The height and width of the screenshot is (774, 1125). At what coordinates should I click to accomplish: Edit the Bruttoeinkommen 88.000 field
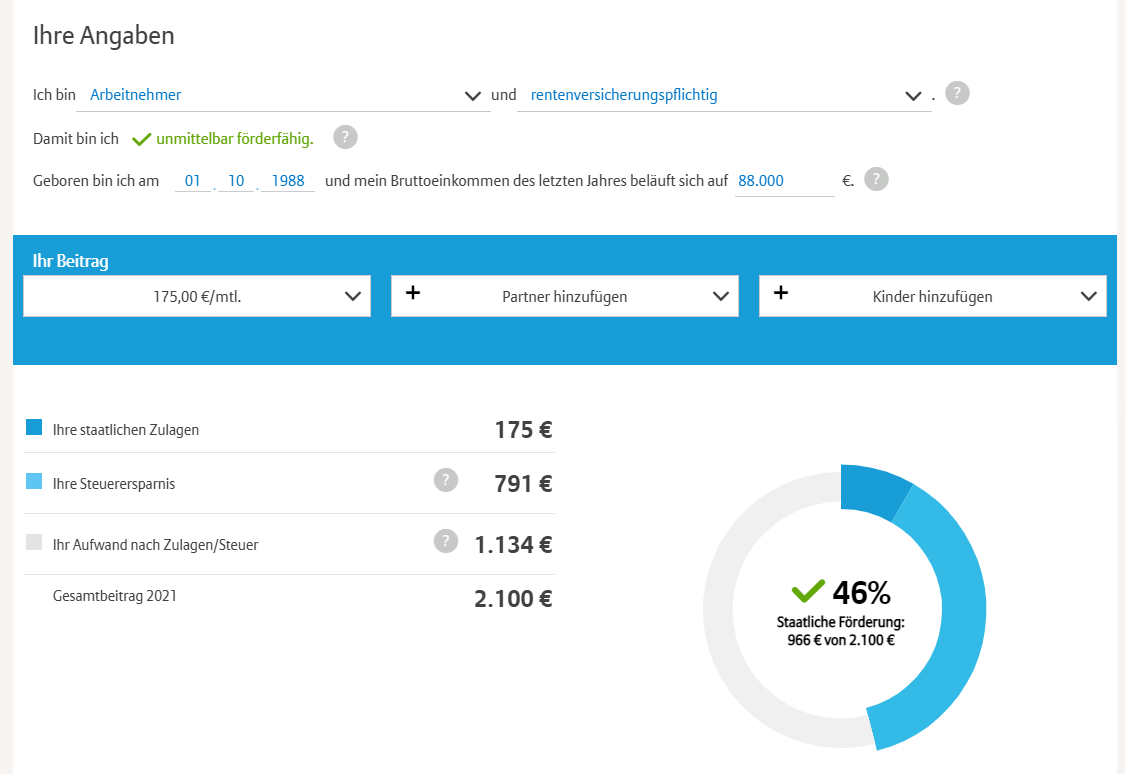point(783,181)
